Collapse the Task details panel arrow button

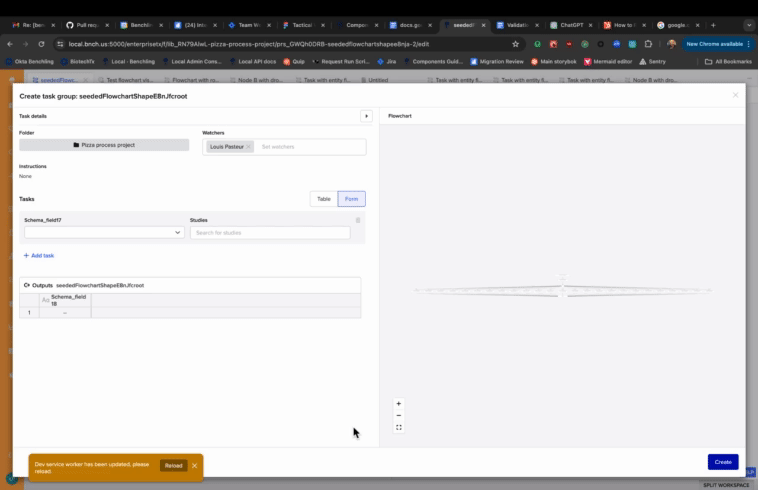[366, 116]
